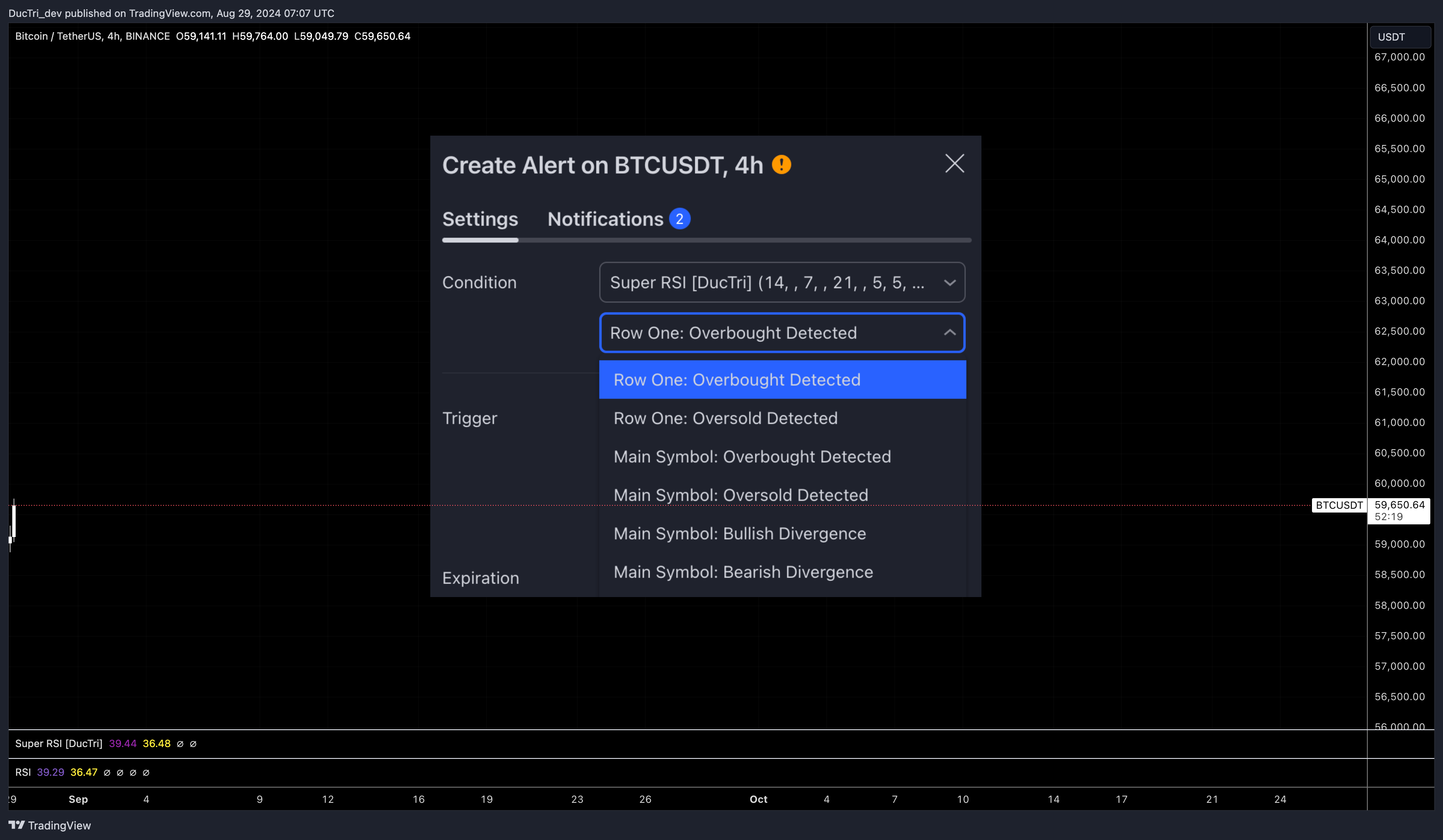Click the TradingView logo at bottom

[x=50, y=825]
